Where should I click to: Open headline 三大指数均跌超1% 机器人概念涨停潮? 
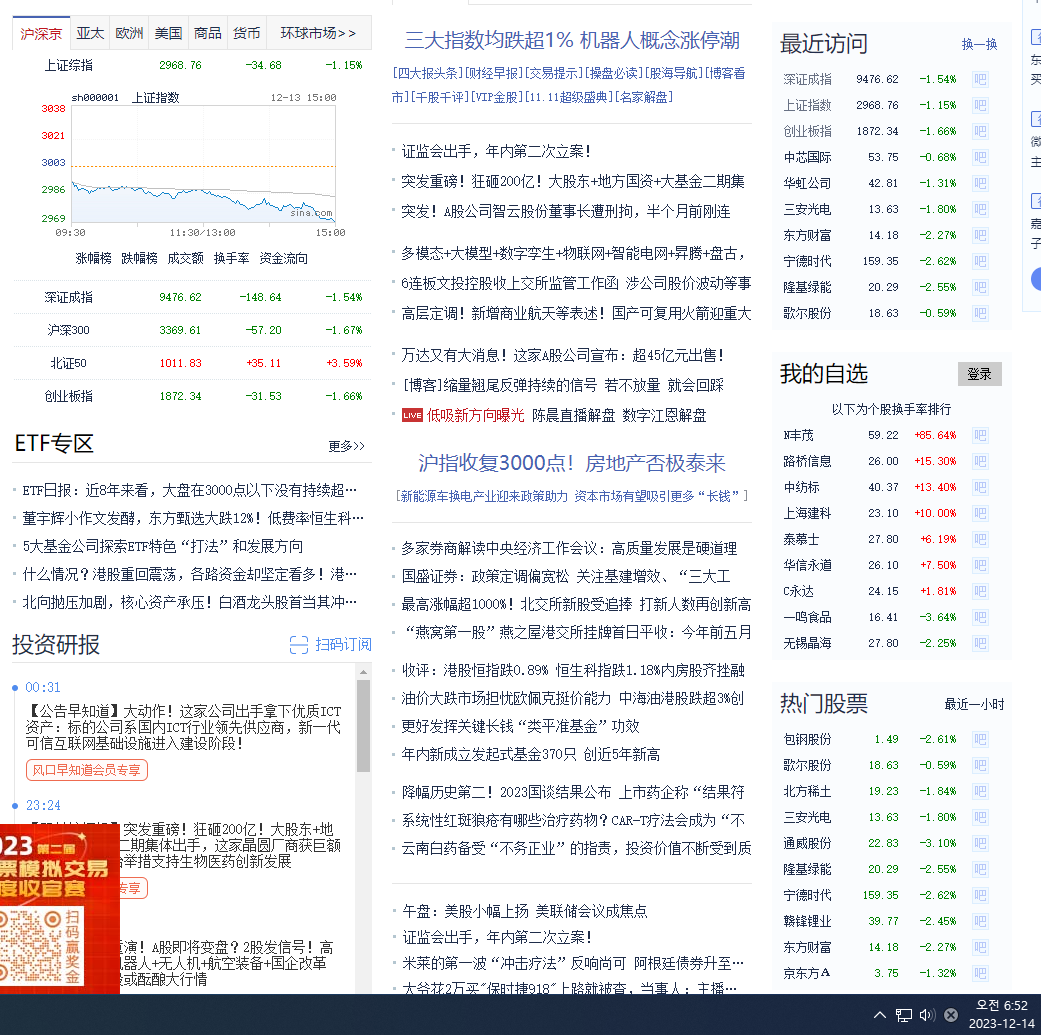(x=572, y=40)
